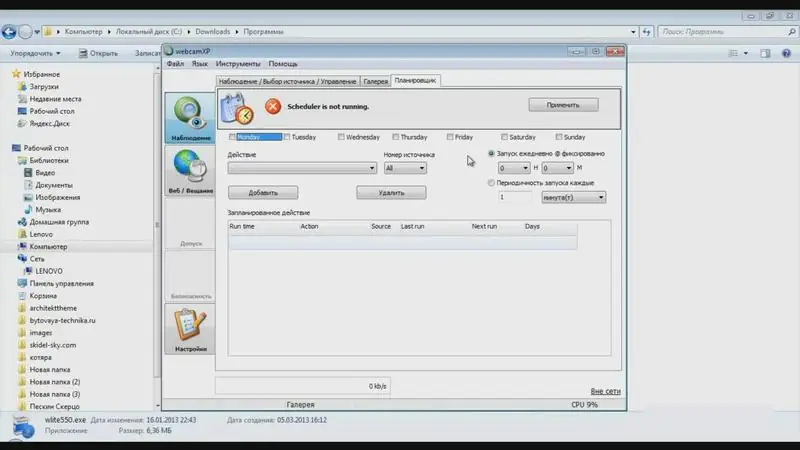This screenshot has width=800, height=450.
Task: Check the Wednesday checkbox
Action: 341,137
